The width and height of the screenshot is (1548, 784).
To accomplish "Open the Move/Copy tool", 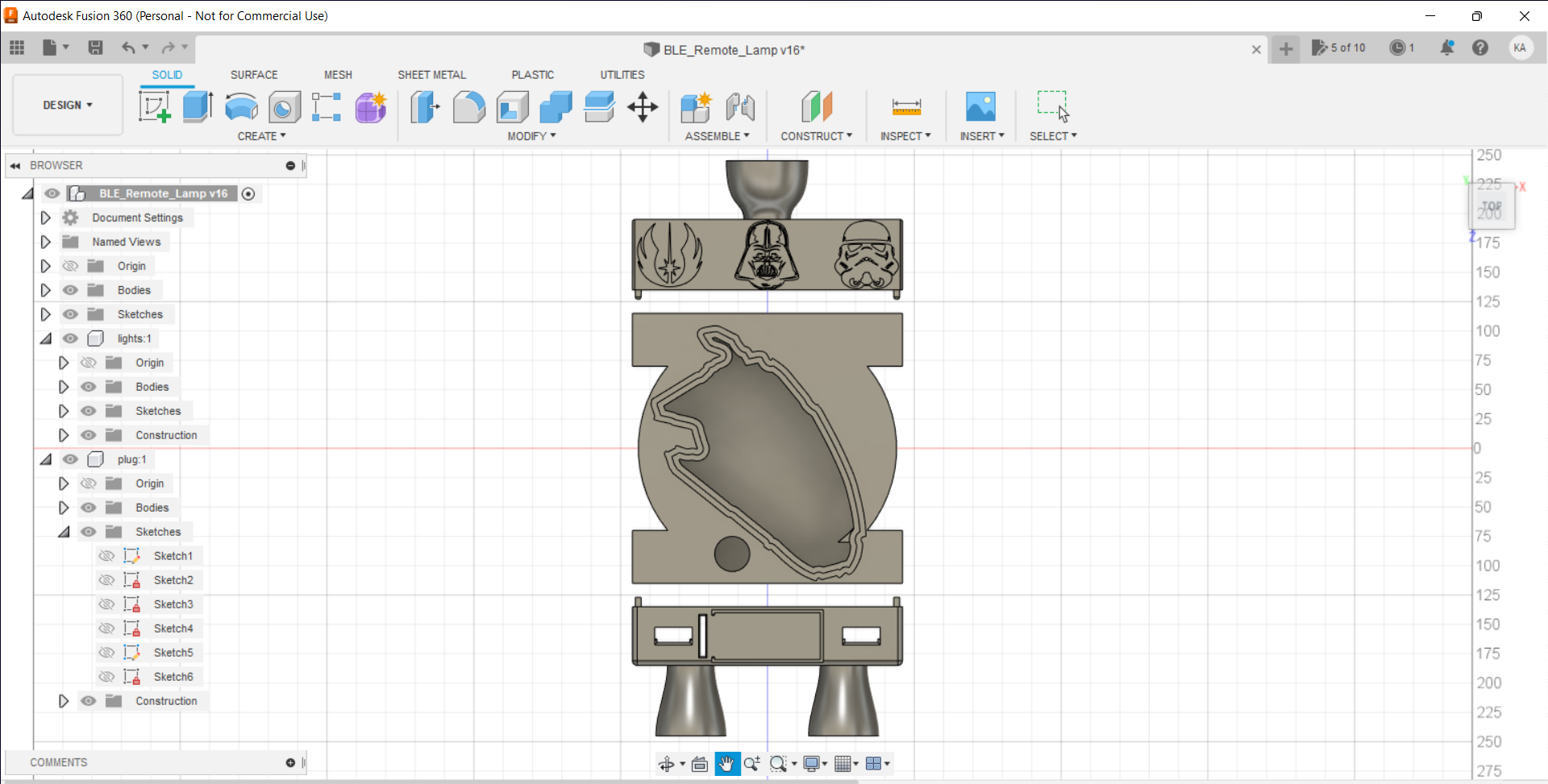I will pos(643,107).
